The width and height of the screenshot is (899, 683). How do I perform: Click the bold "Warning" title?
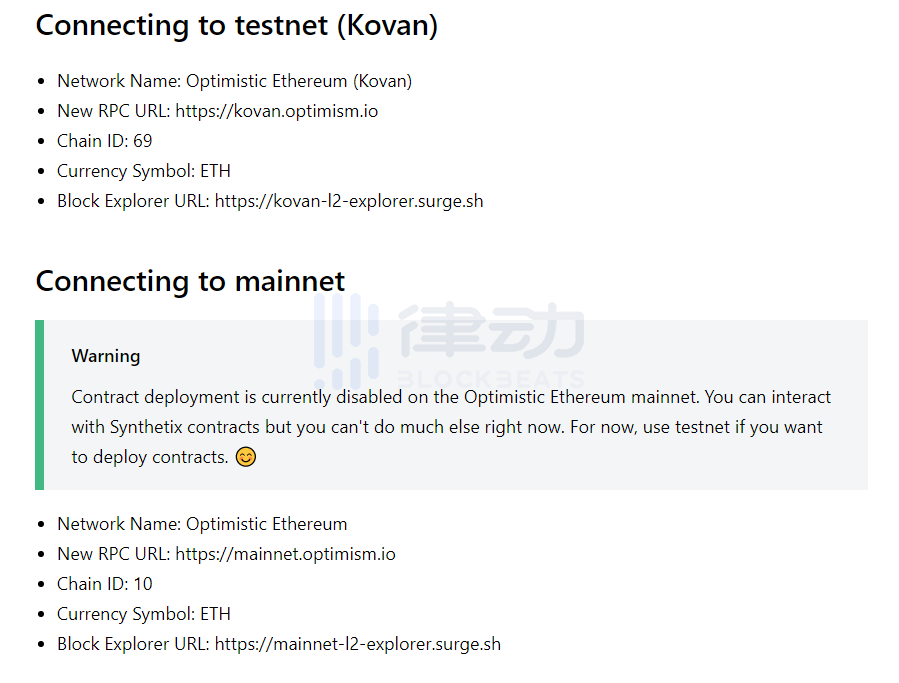pyautogui.click(x=106, y=356)
